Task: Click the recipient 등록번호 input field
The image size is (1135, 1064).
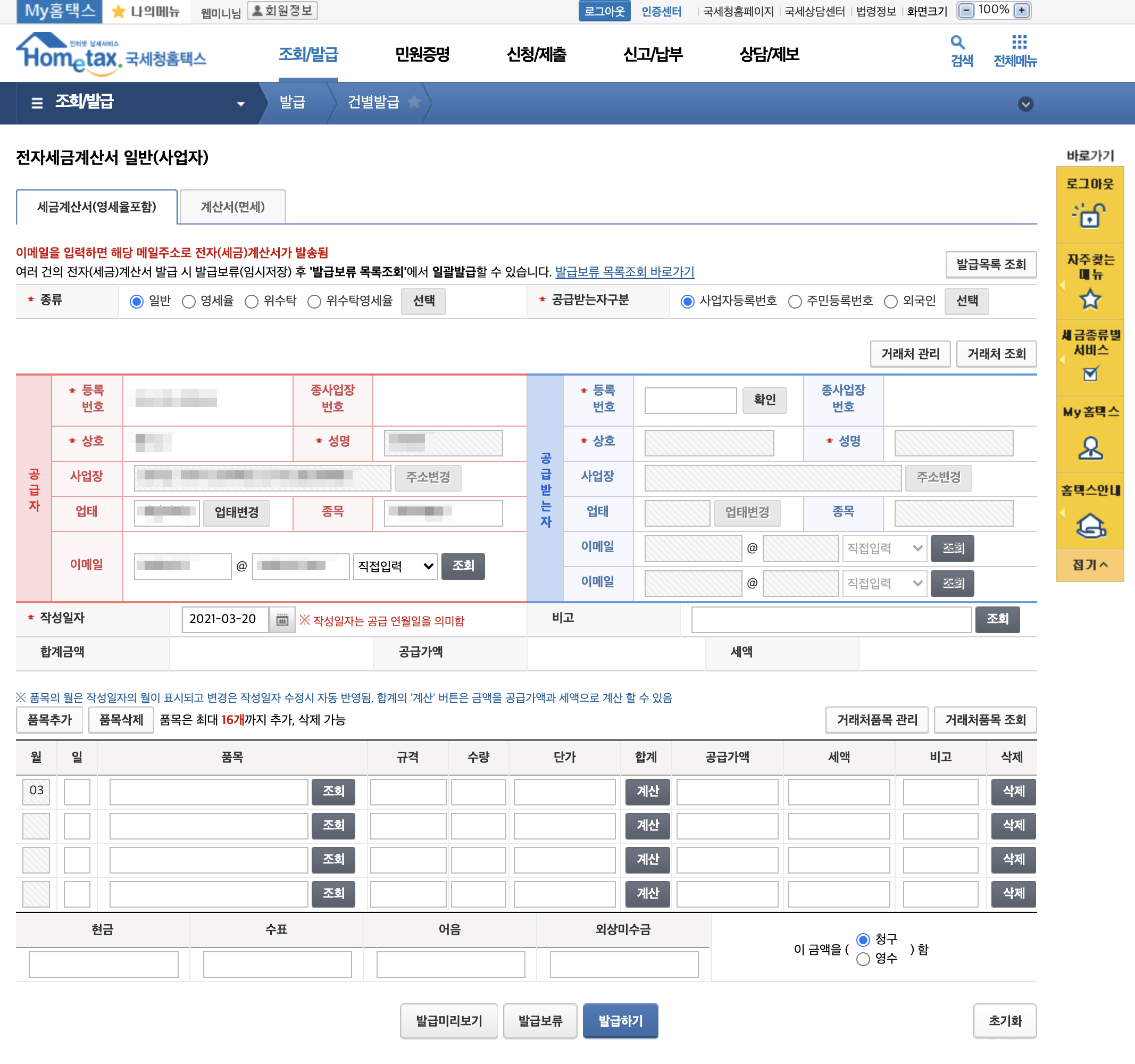Action: tap(690, 400)
